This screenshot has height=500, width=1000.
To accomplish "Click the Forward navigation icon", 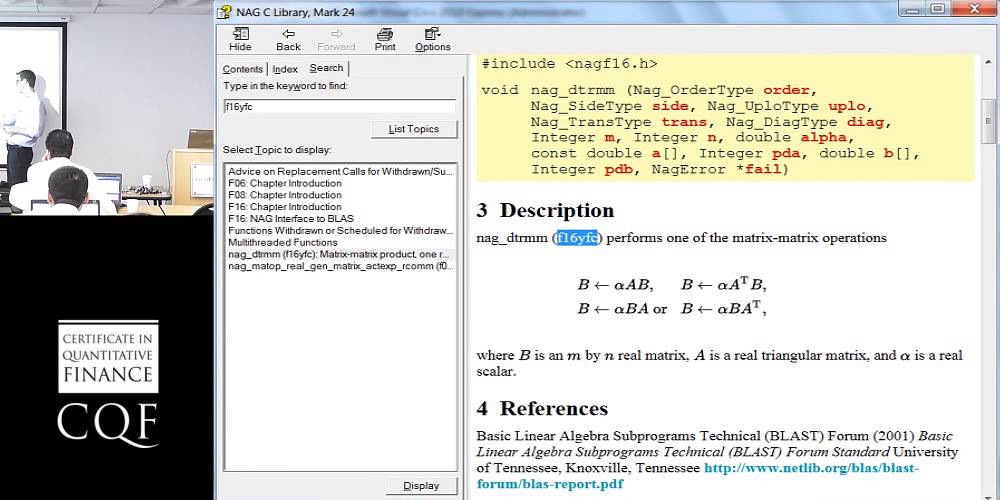I will 336,40.
